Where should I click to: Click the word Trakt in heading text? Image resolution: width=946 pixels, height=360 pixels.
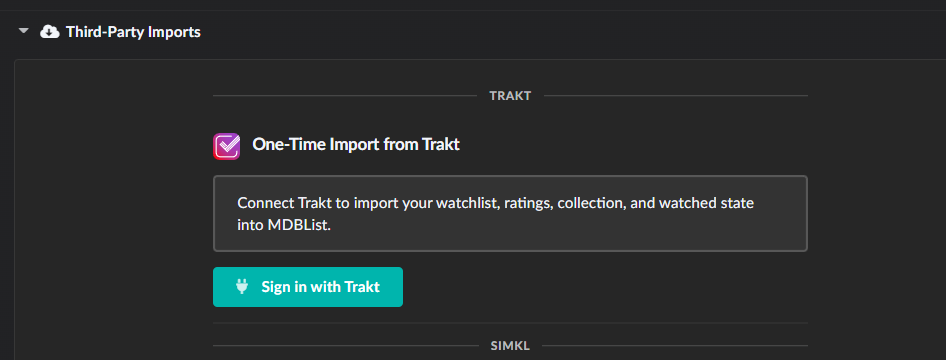440,145
